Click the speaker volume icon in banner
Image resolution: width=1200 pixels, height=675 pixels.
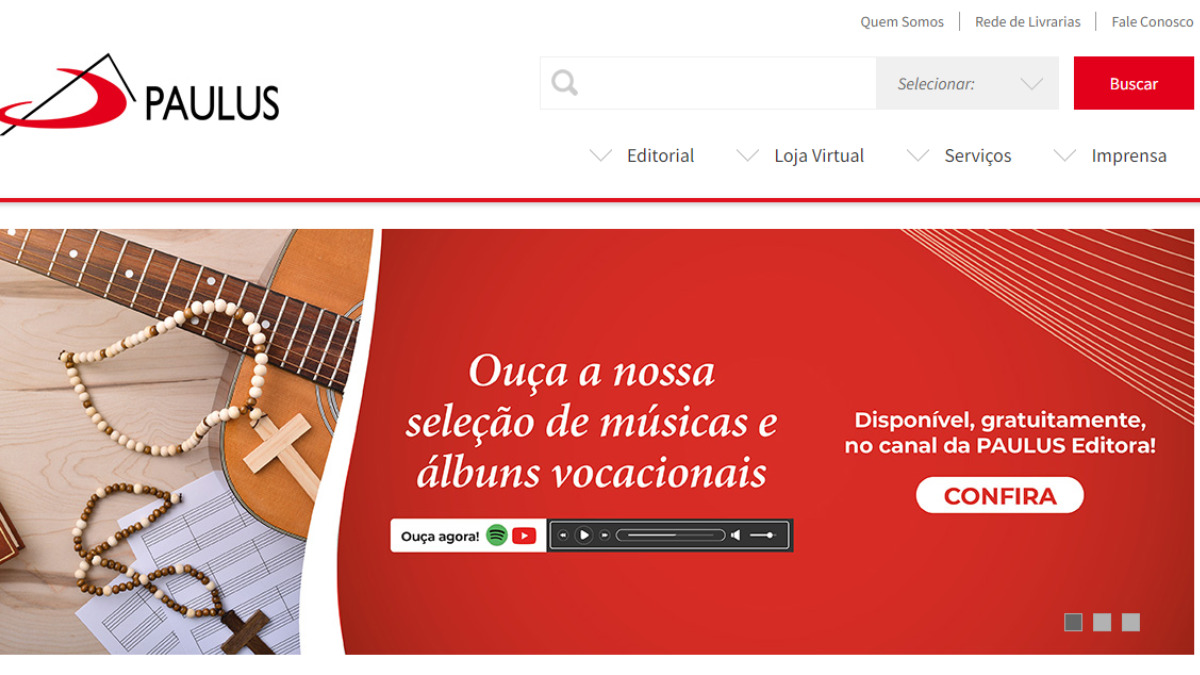(736, 535)
